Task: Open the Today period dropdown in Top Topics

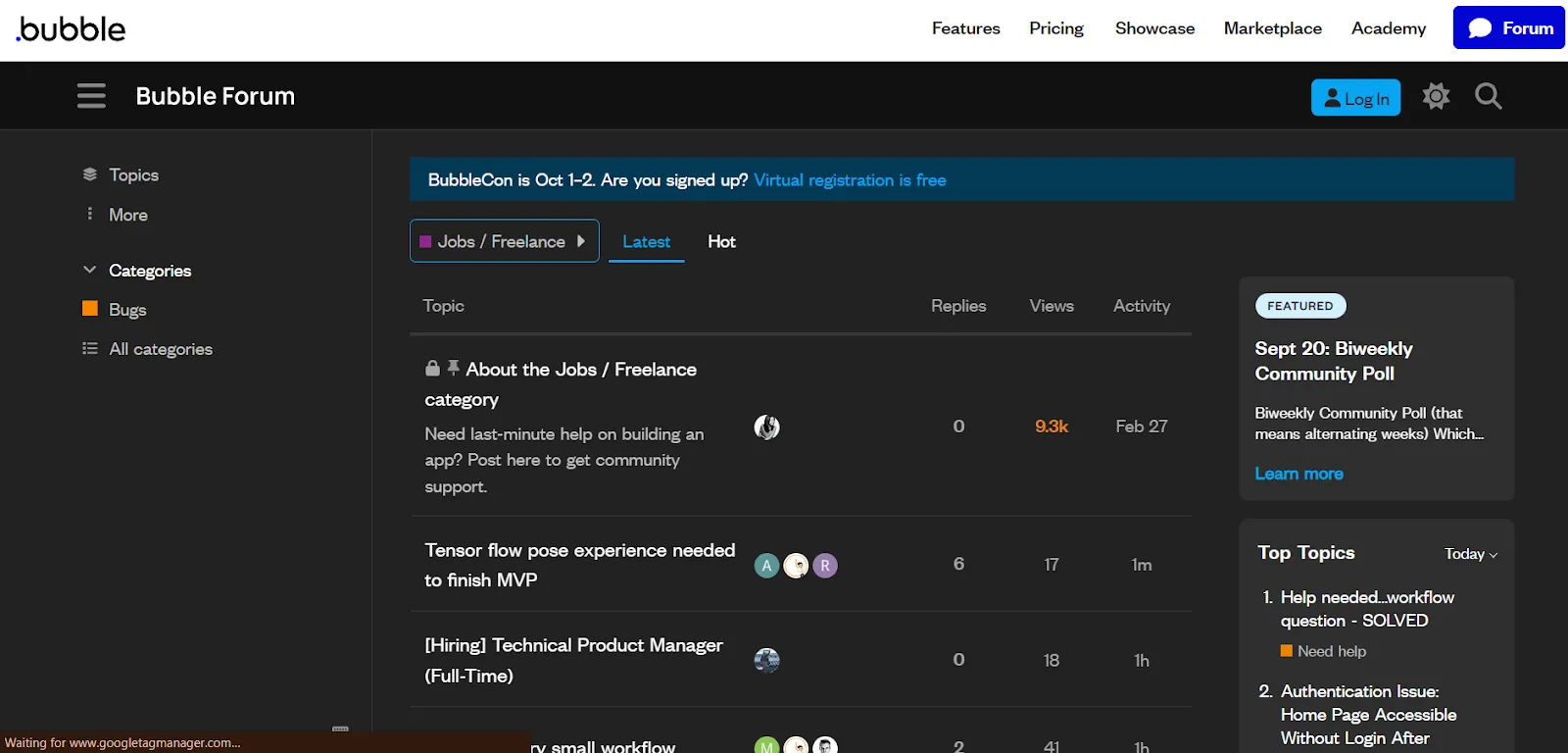Action: pyautogui.click(x=1470, y=554)
